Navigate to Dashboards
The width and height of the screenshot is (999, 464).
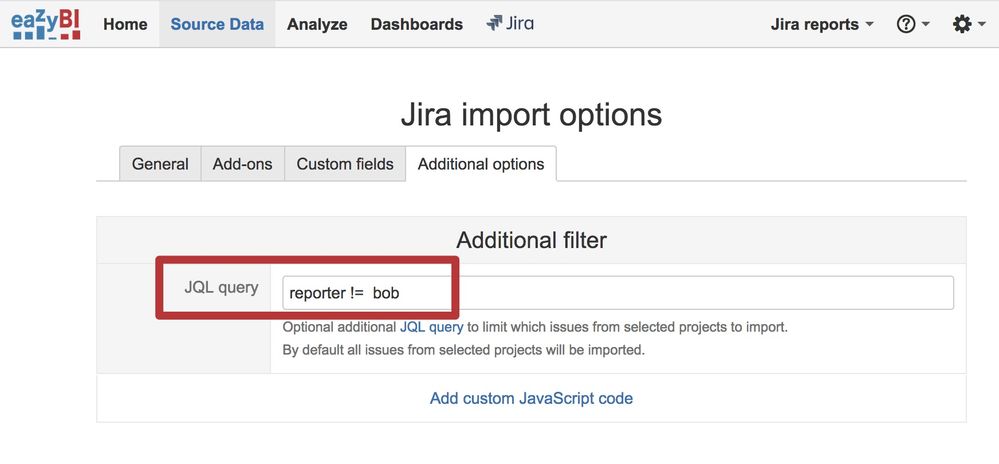(x=417, y=24)
